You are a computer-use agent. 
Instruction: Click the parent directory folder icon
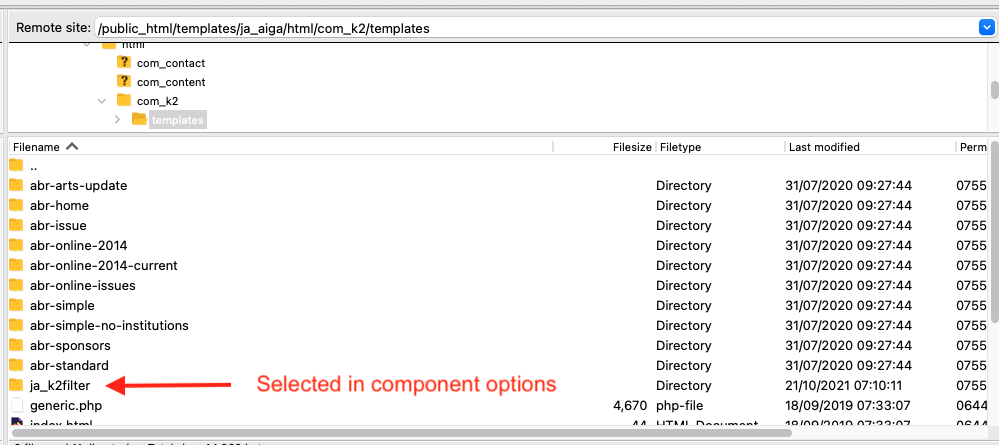point(16,165)
